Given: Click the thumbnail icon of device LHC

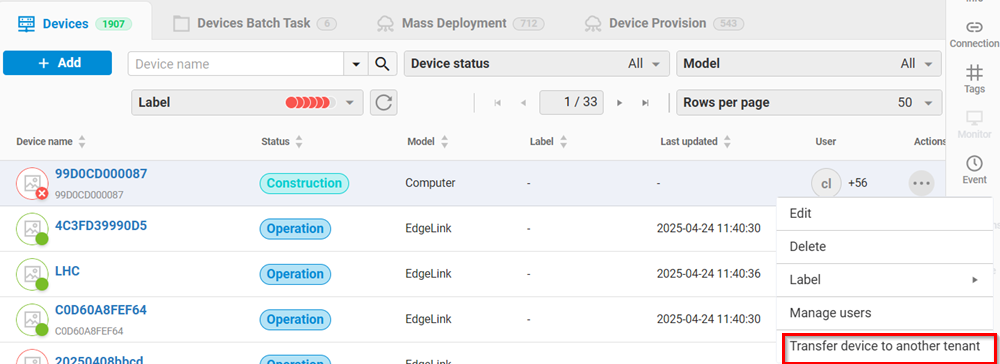Looking at the screenshot, I should click(x=33, y=274).
